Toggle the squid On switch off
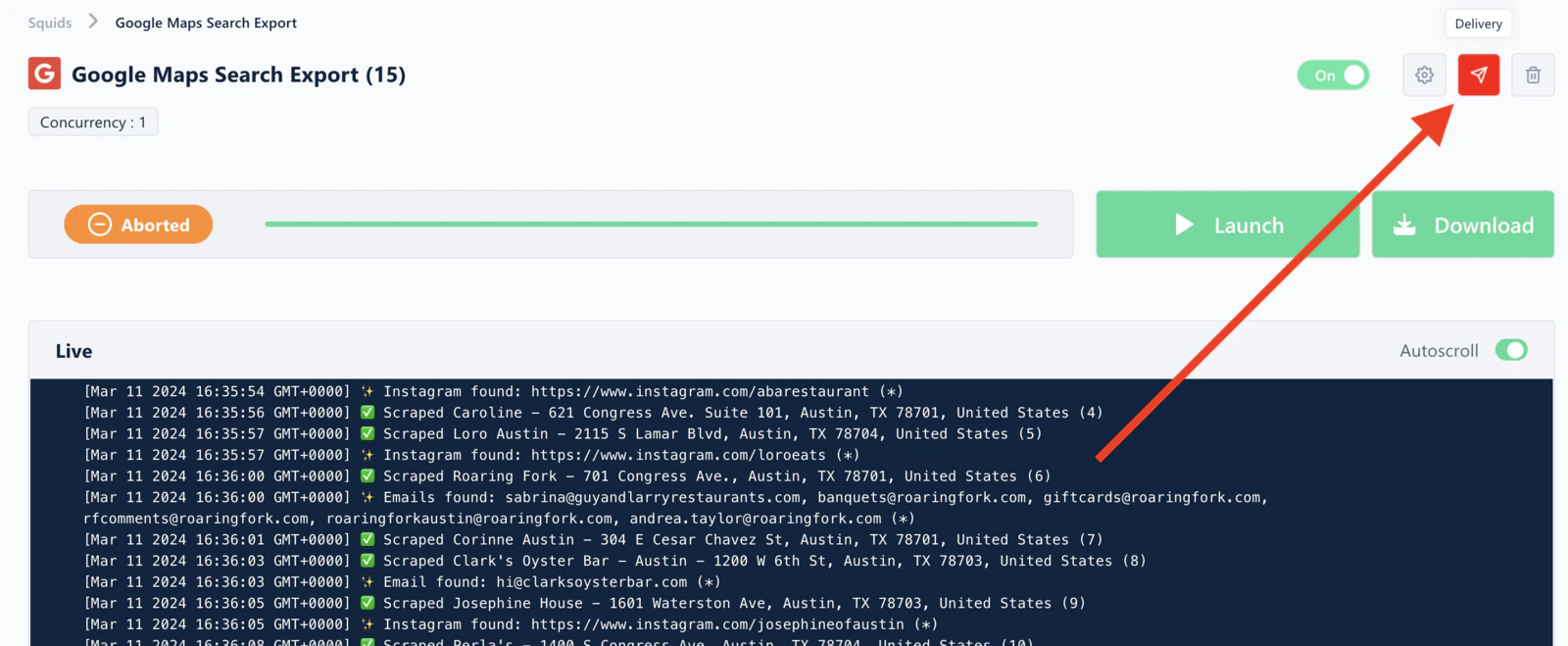This screenshot has height=646, width=1568. coord(1333,75)
